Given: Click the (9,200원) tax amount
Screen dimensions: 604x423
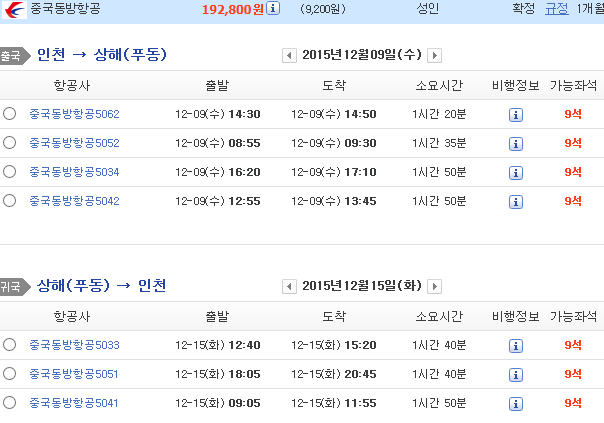Looking at the screenshot, I should point(323,9).
